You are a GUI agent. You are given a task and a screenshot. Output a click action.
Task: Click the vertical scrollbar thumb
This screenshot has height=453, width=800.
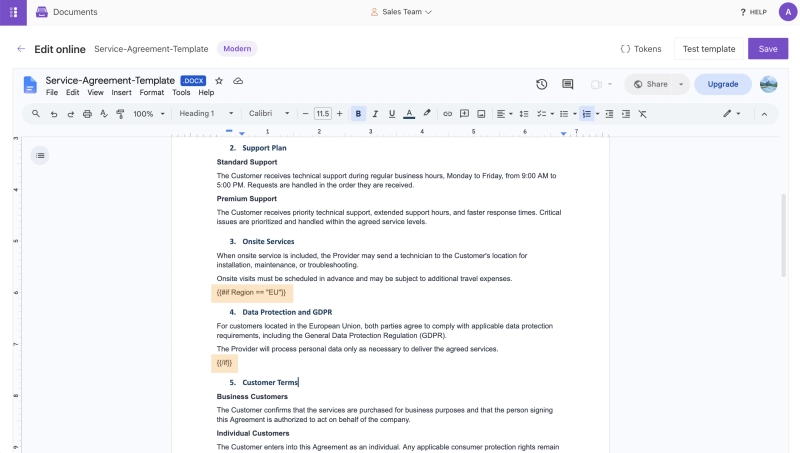pyautogui.click(x=783, y=235)
